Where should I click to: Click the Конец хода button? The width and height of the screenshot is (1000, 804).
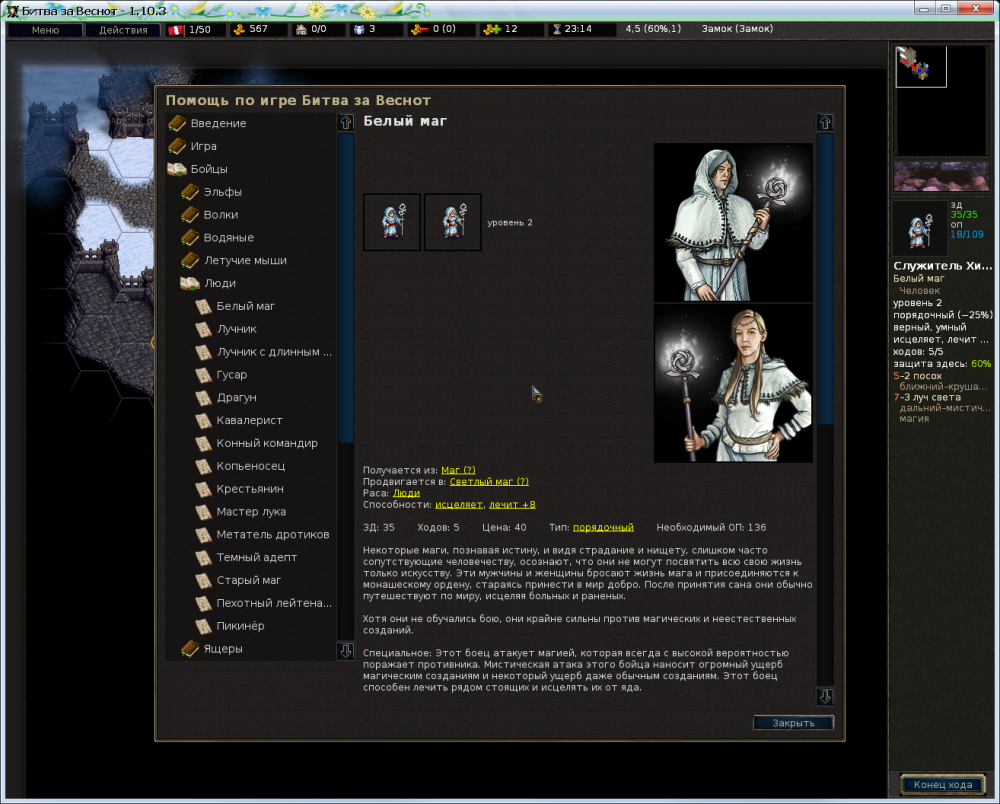[943, 784]
